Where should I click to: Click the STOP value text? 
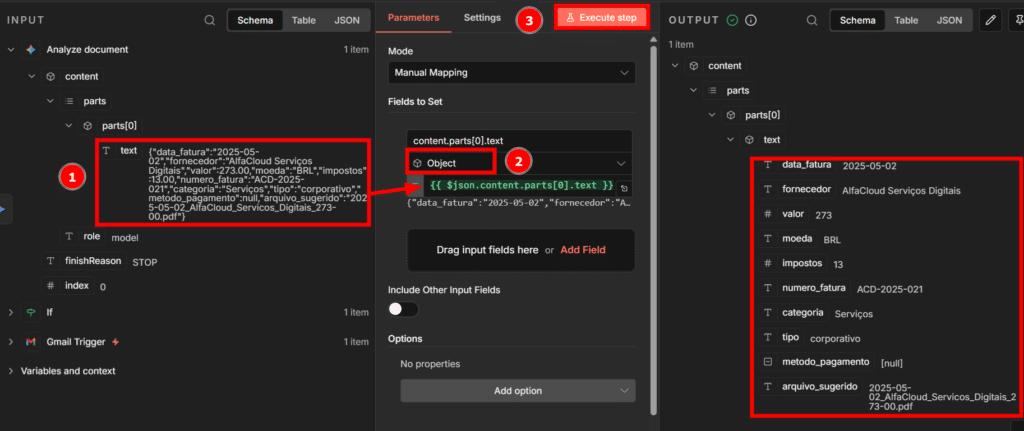[144, 262]
